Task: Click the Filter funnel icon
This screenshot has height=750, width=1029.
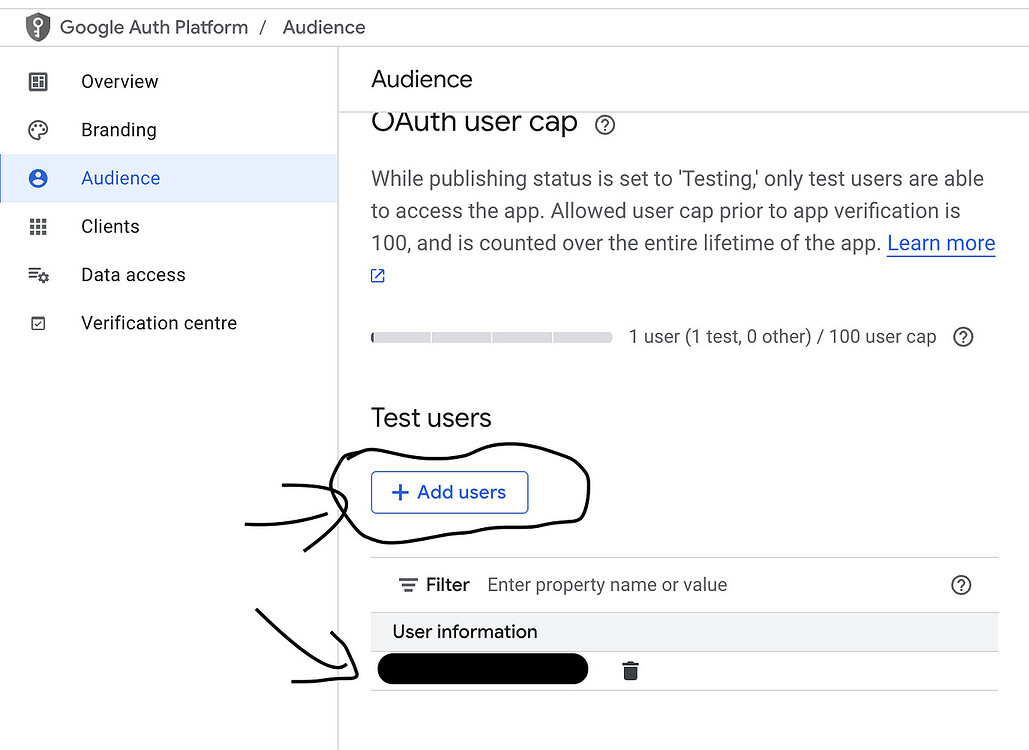Action: (407, 584)
